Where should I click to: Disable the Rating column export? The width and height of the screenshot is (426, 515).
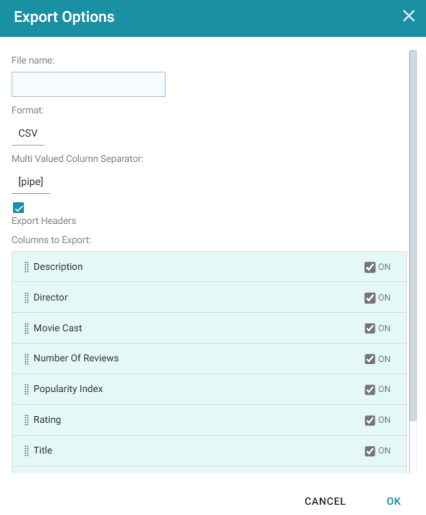coord(370,420)
